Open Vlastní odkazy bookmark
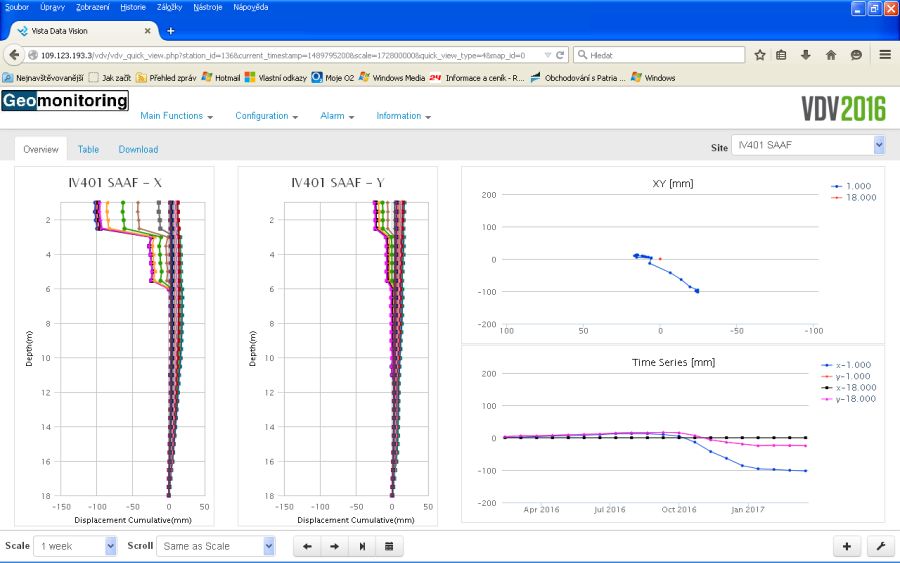 tap(276, 77)
